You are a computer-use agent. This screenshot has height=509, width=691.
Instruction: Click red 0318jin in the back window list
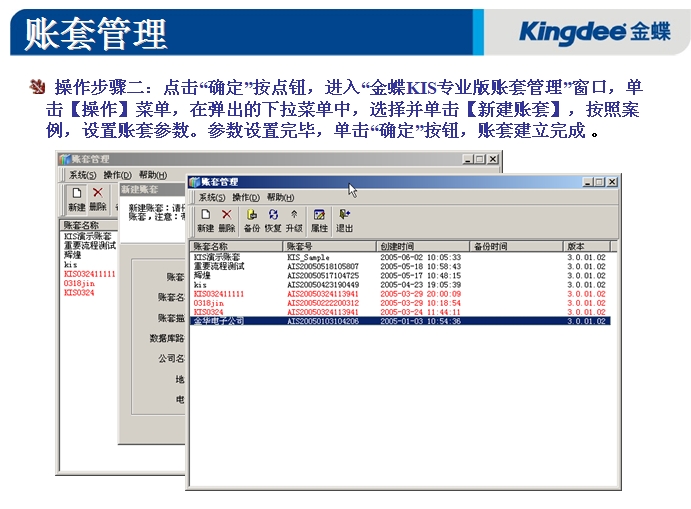pyautogui.click(x=79, y=283)
